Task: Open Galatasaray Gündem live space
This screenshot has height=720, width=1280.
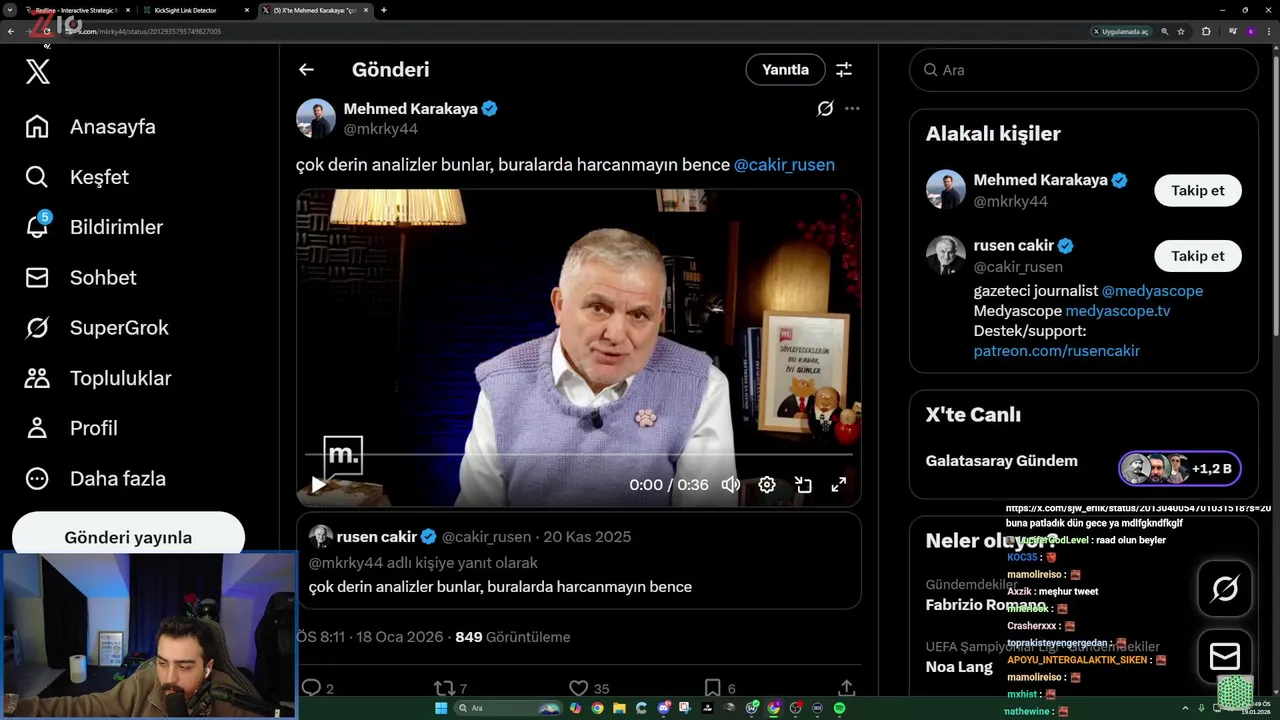Action: (x=1002, y=461)
